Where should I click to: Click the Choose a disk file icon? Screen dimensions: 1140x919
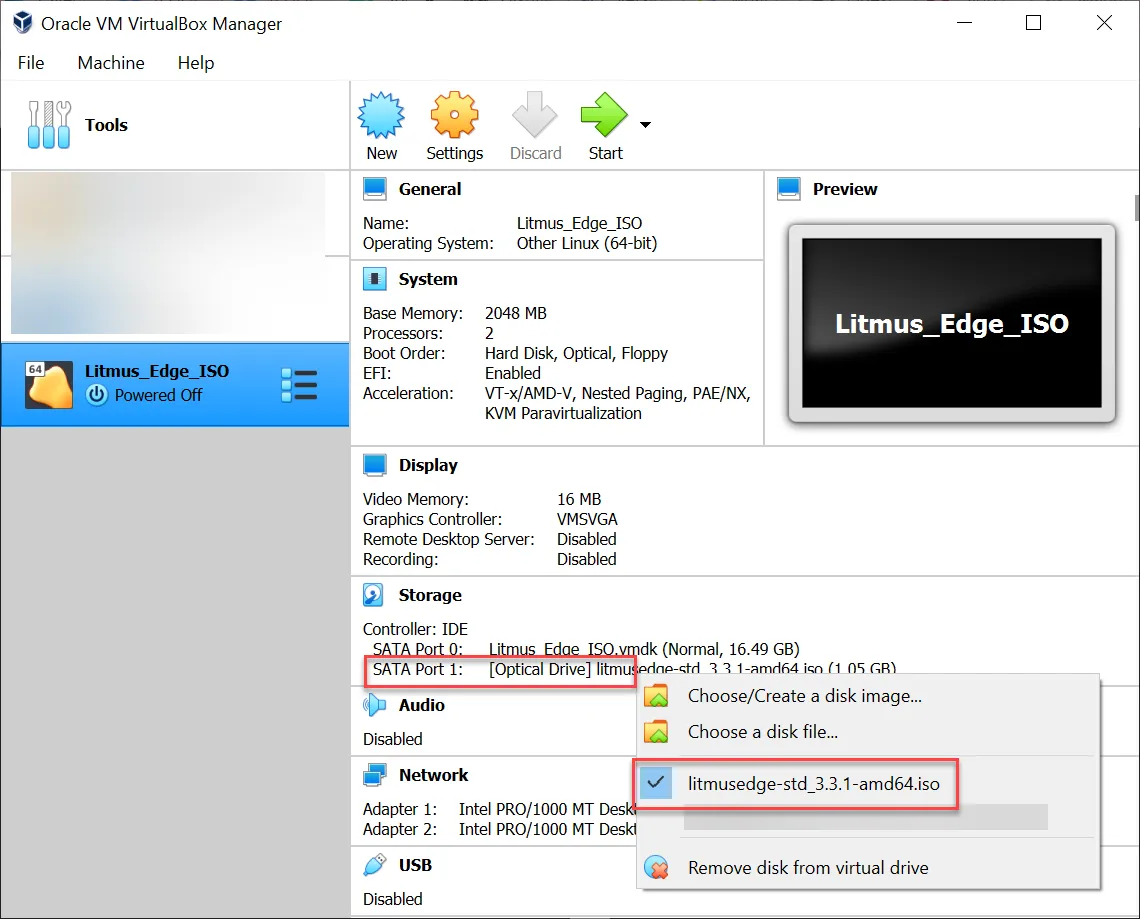[x=657, y=731]
